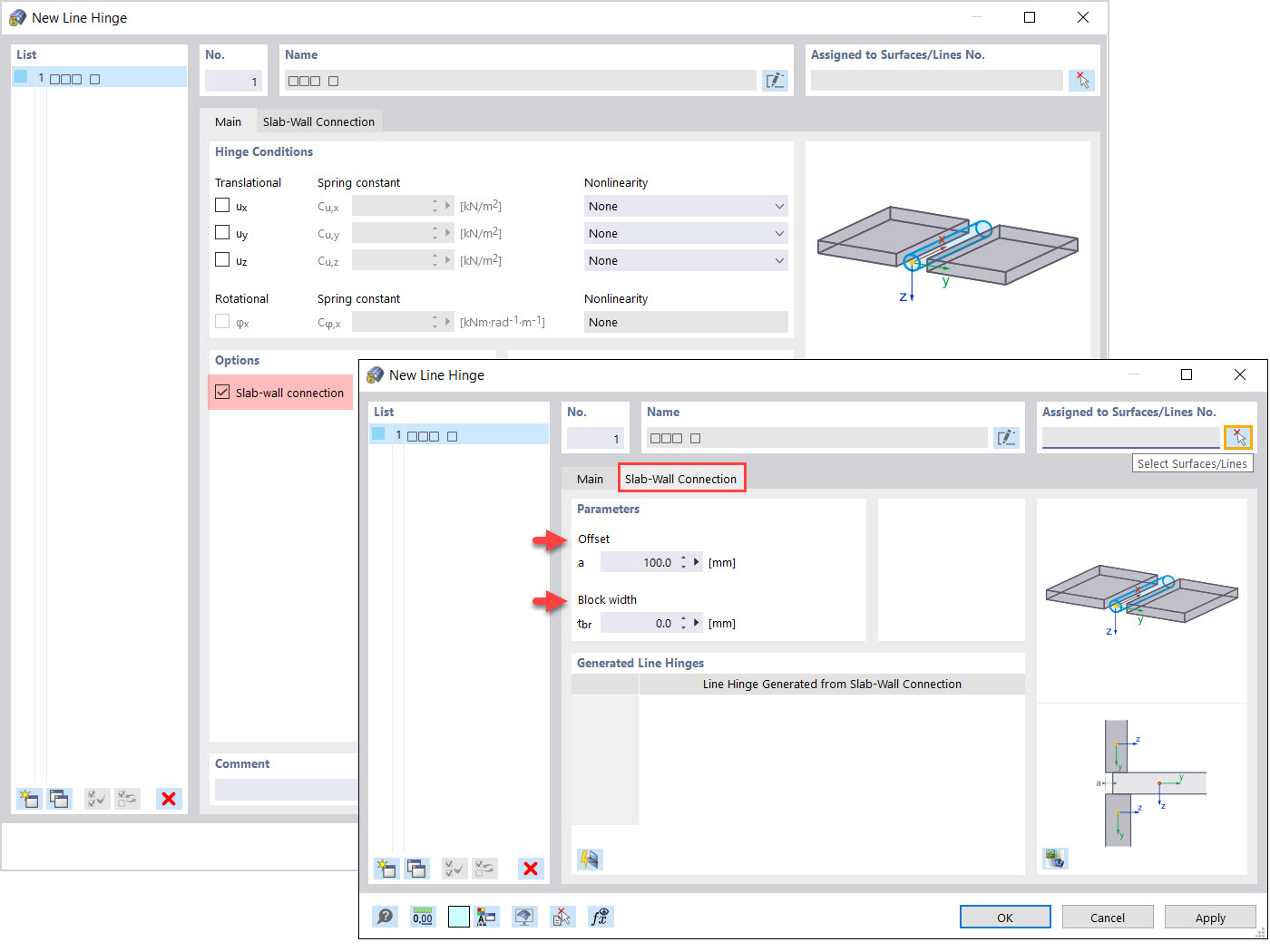1270x952 pixels.
Task: Click the invert selection icon in back dialog list
Action: (x=128, y=799)
